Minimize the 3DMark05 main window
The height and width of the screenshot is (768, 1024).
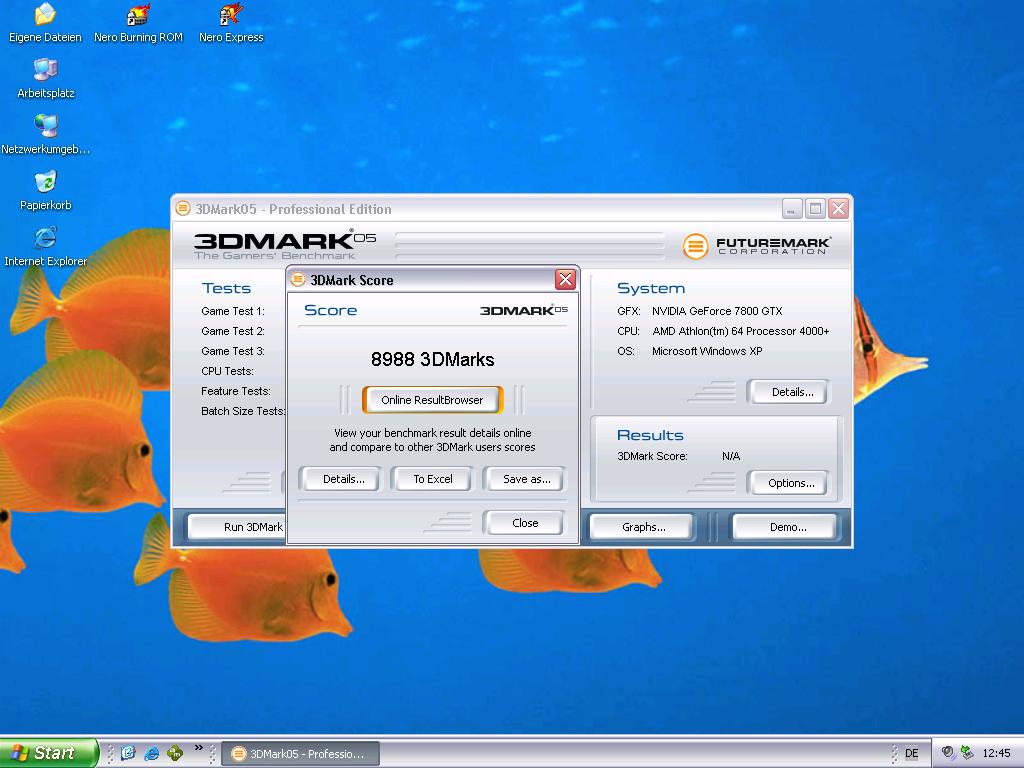(792, 209)
